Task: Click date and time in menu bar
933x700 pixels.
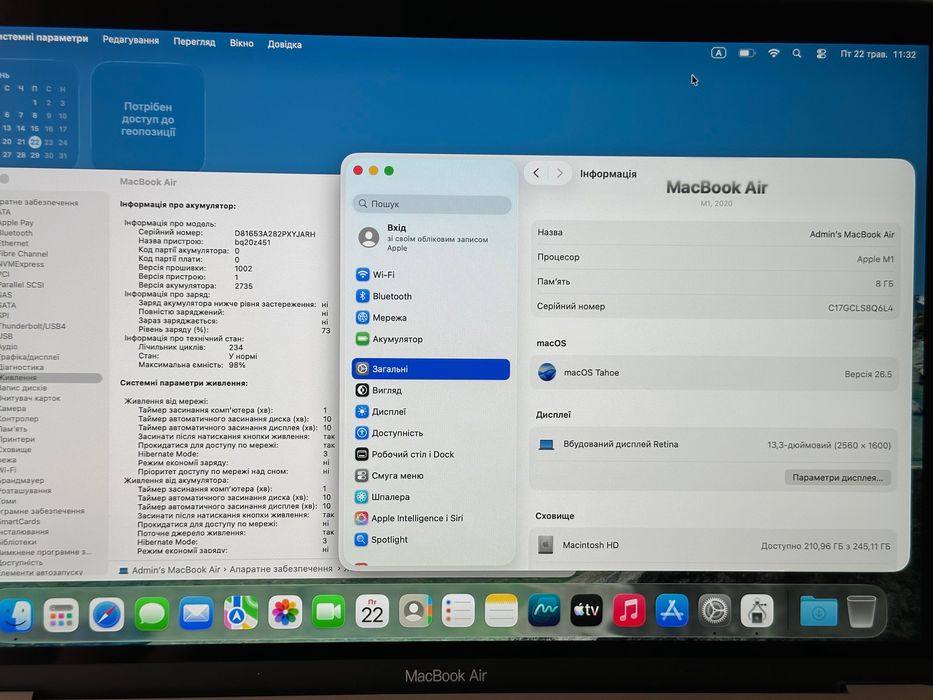Action: point(878,54)
